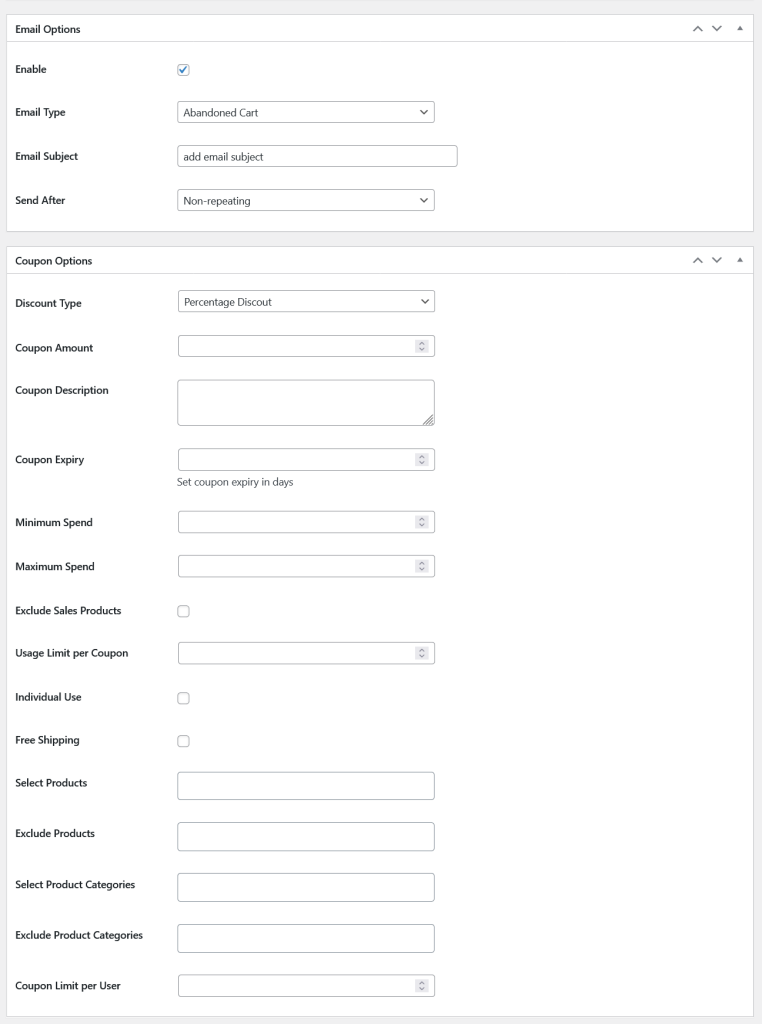Tick the Individual Use checkbox

click(183, 698)
